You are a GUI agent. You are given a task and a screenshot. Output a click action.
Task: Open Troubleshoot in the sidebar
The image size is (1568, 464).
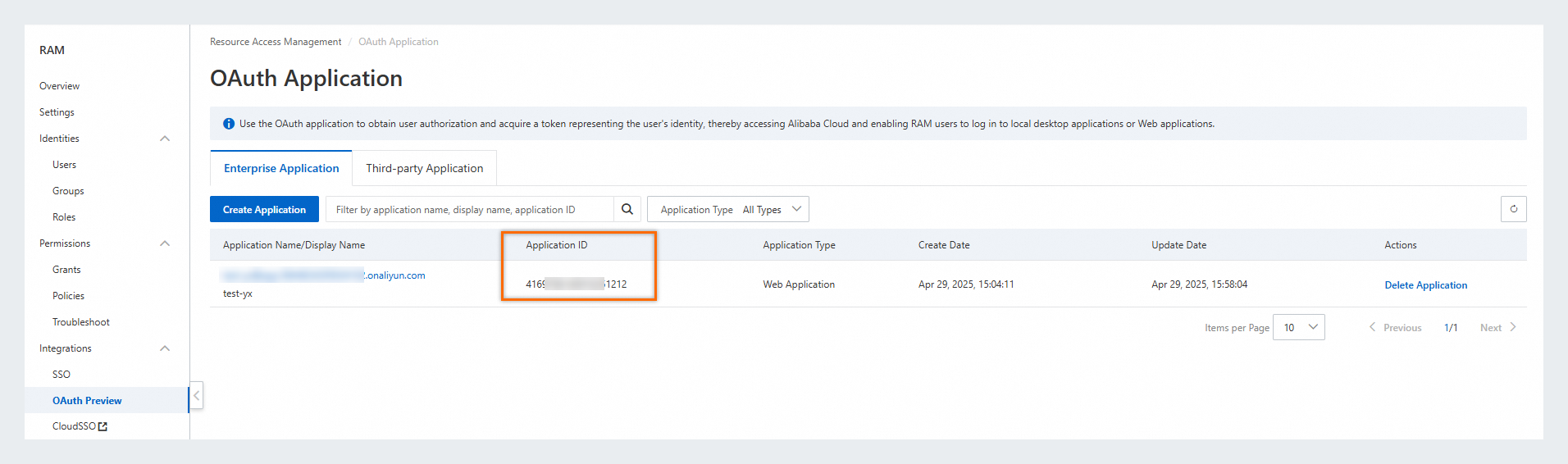[x=81, y=322]
